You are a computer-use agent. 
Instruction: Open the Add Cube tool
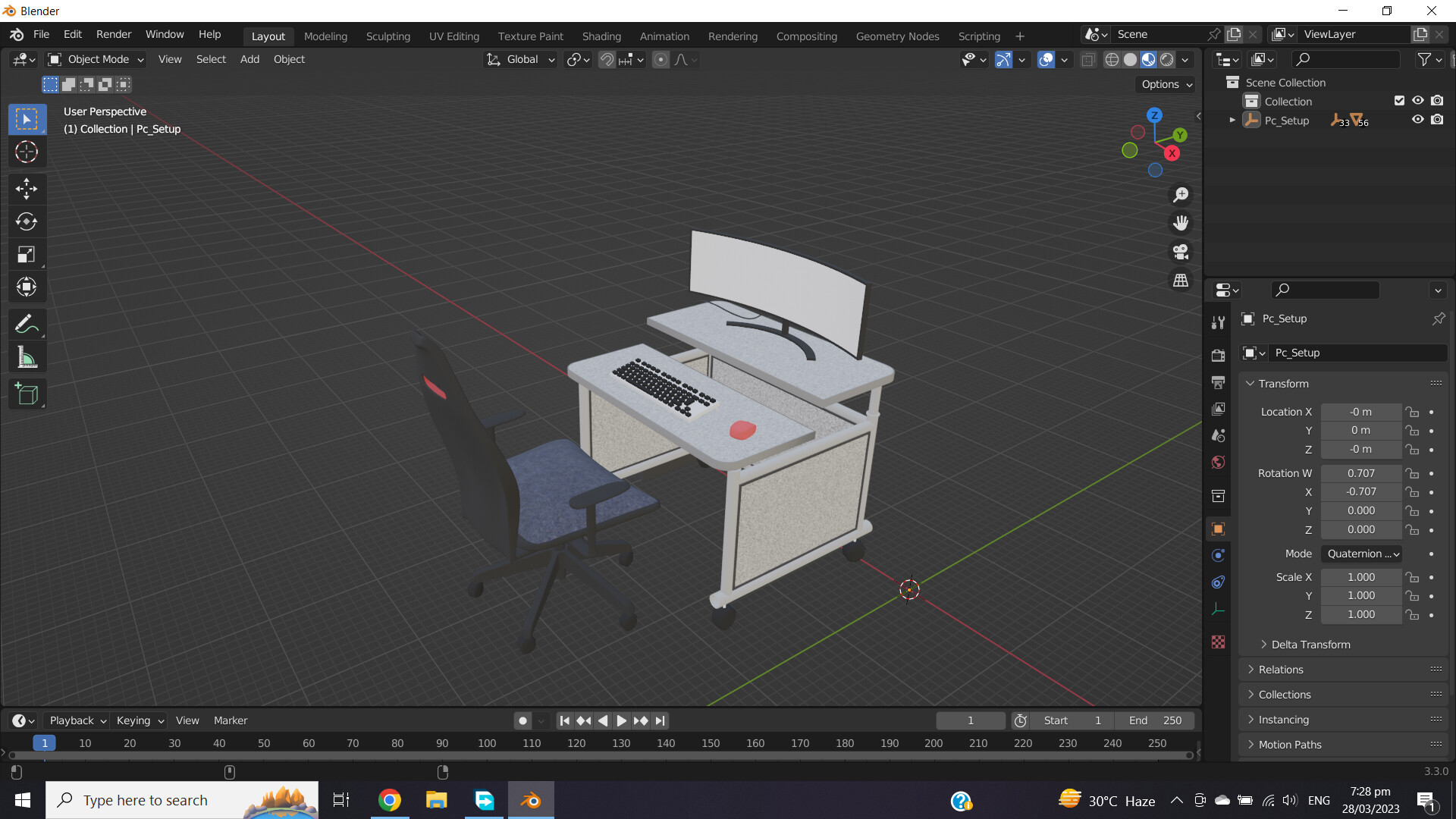pos(27,394)
